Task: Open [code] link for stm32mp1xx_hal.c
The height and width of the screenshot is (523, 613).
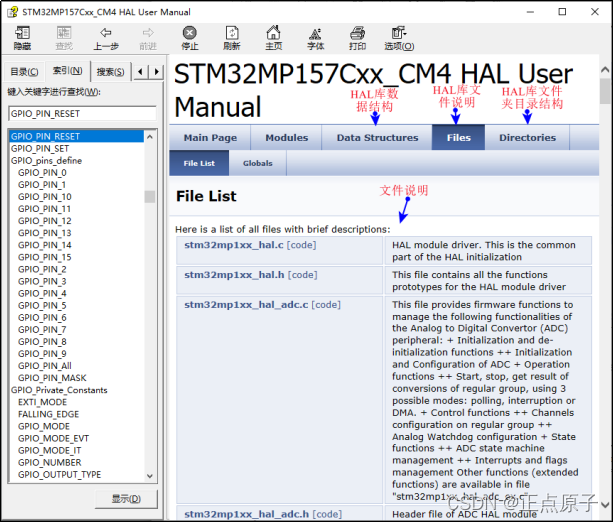Action: click(301, 245)
